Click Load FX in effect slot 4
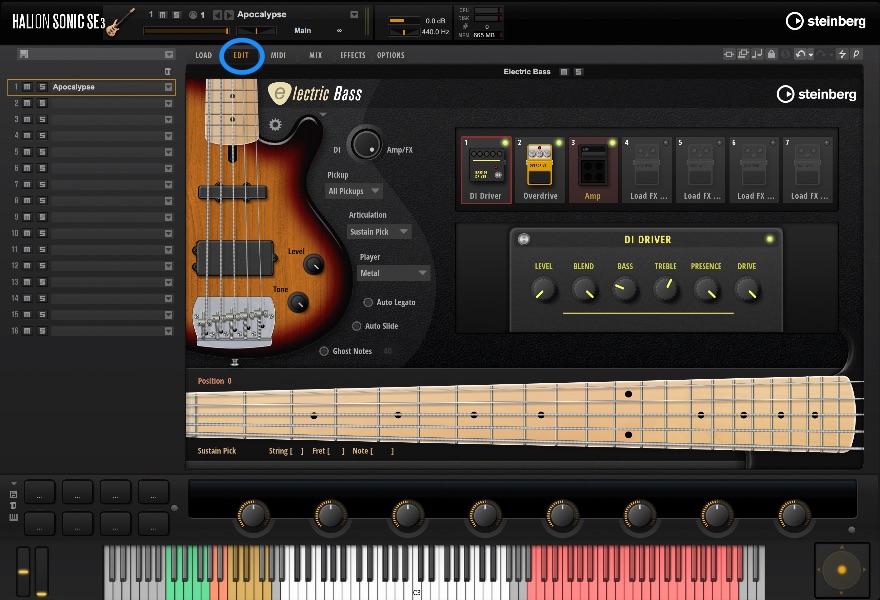880x600 pixels. point(647,170)
